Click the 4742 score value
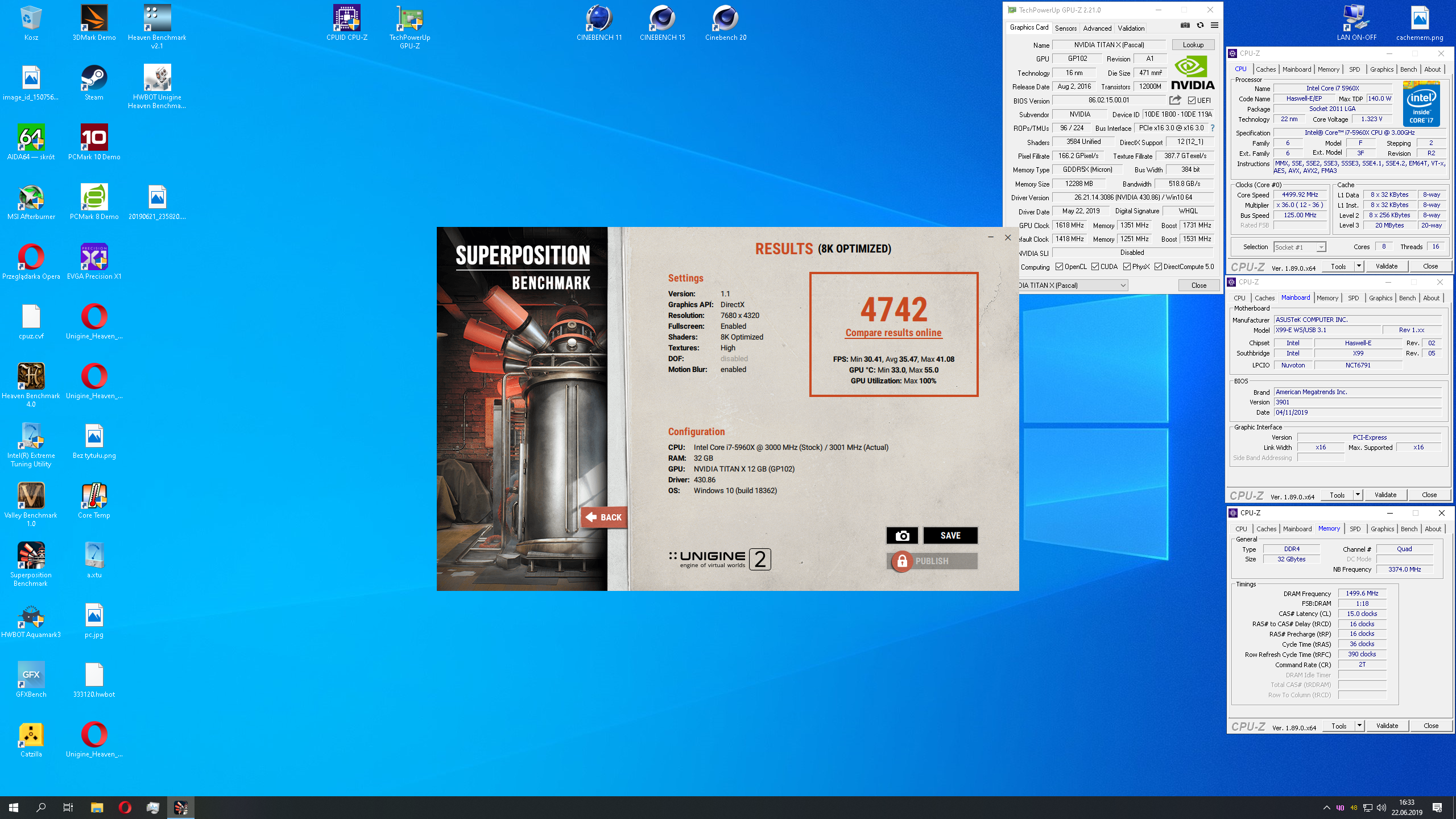1456x819 pixels. [894, 309]
